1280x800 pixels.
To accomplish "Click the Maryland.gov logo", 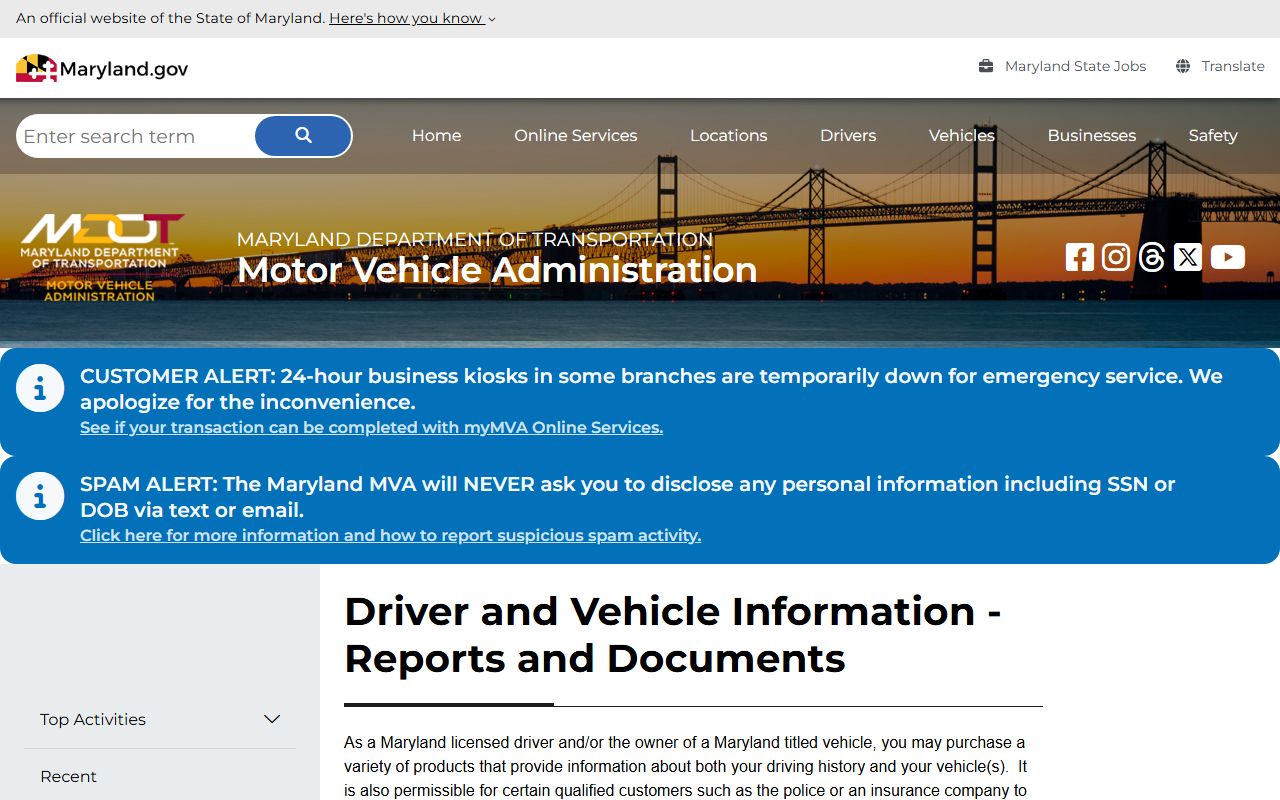I will point(102,68).
